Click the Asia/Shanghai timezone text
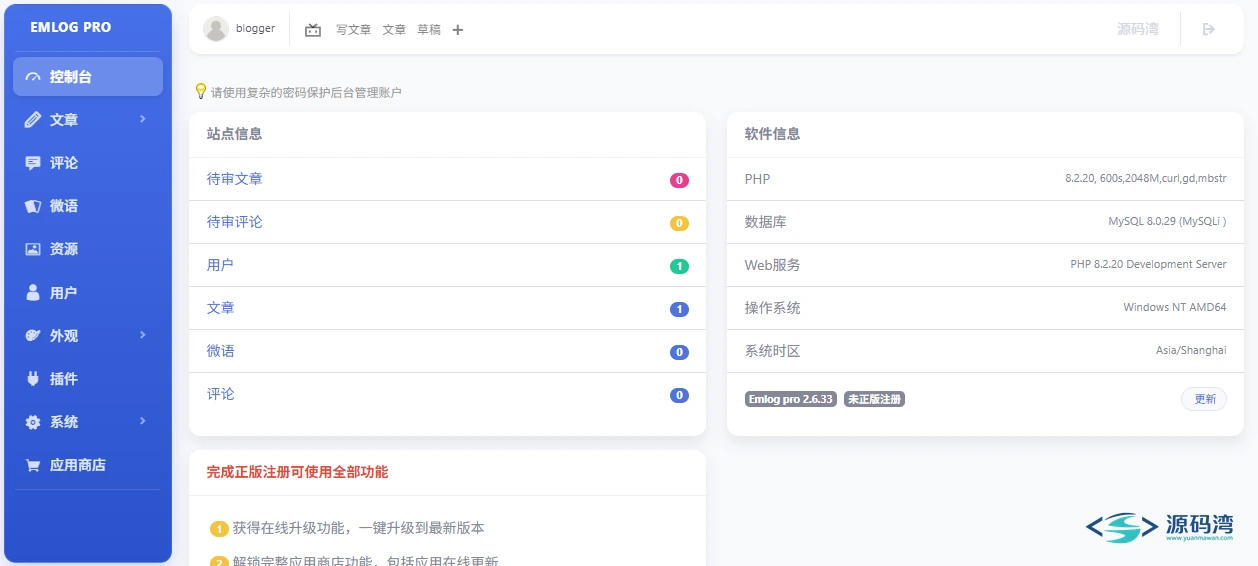This screenshot has width=1258, height=566. (1191, 351)
